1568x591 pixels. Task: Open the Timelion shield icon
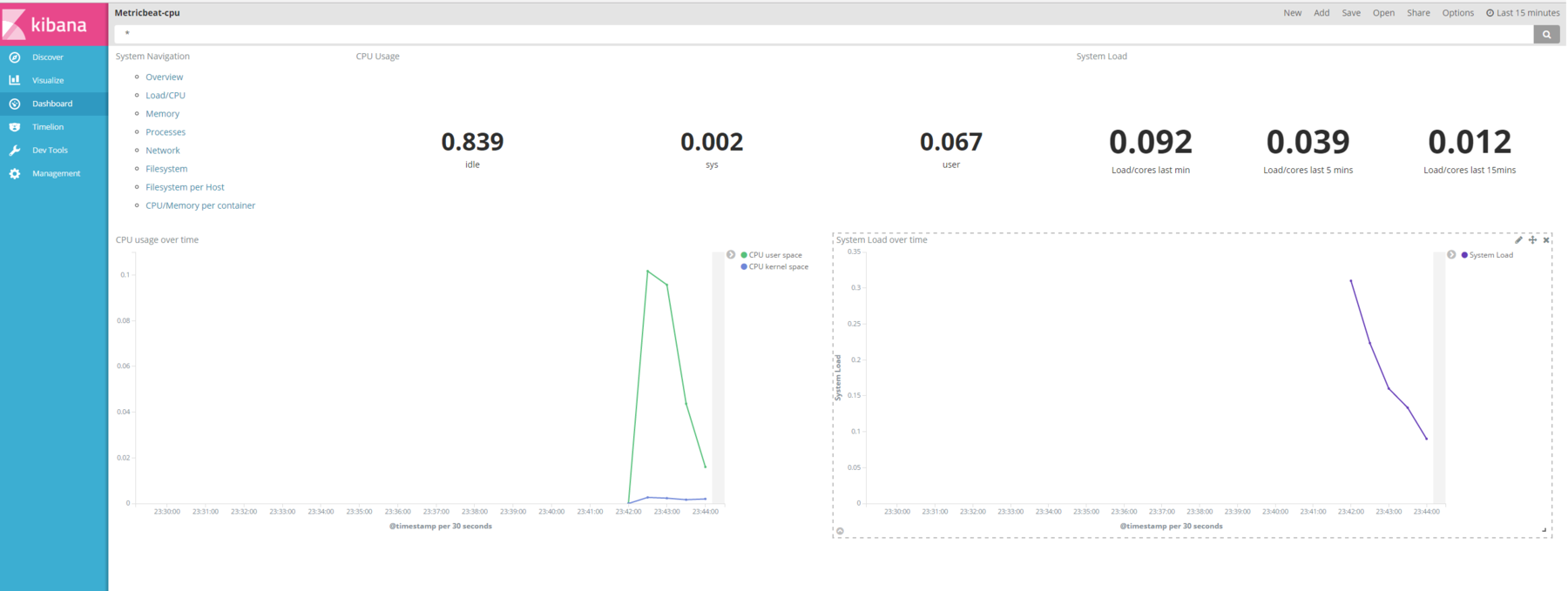coord(15,127)
